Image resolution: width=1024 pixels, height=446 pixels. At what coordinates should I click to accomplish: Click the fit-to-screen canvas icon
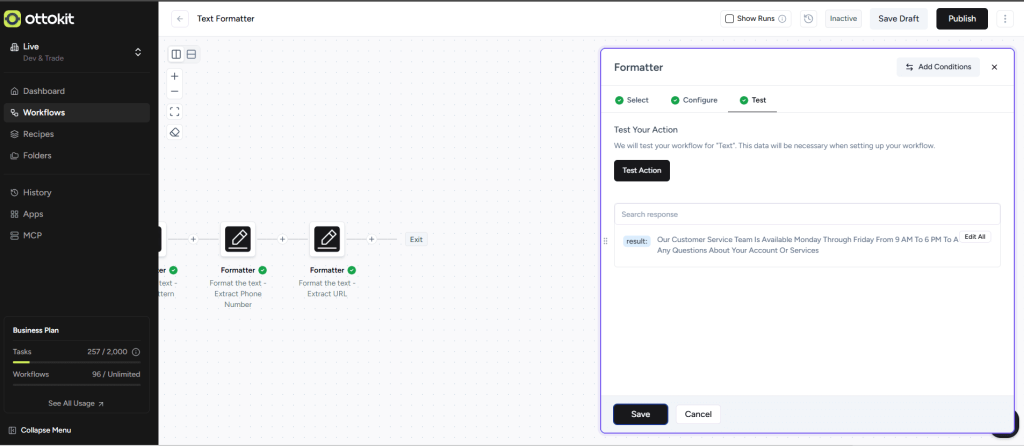pos(175,111)
